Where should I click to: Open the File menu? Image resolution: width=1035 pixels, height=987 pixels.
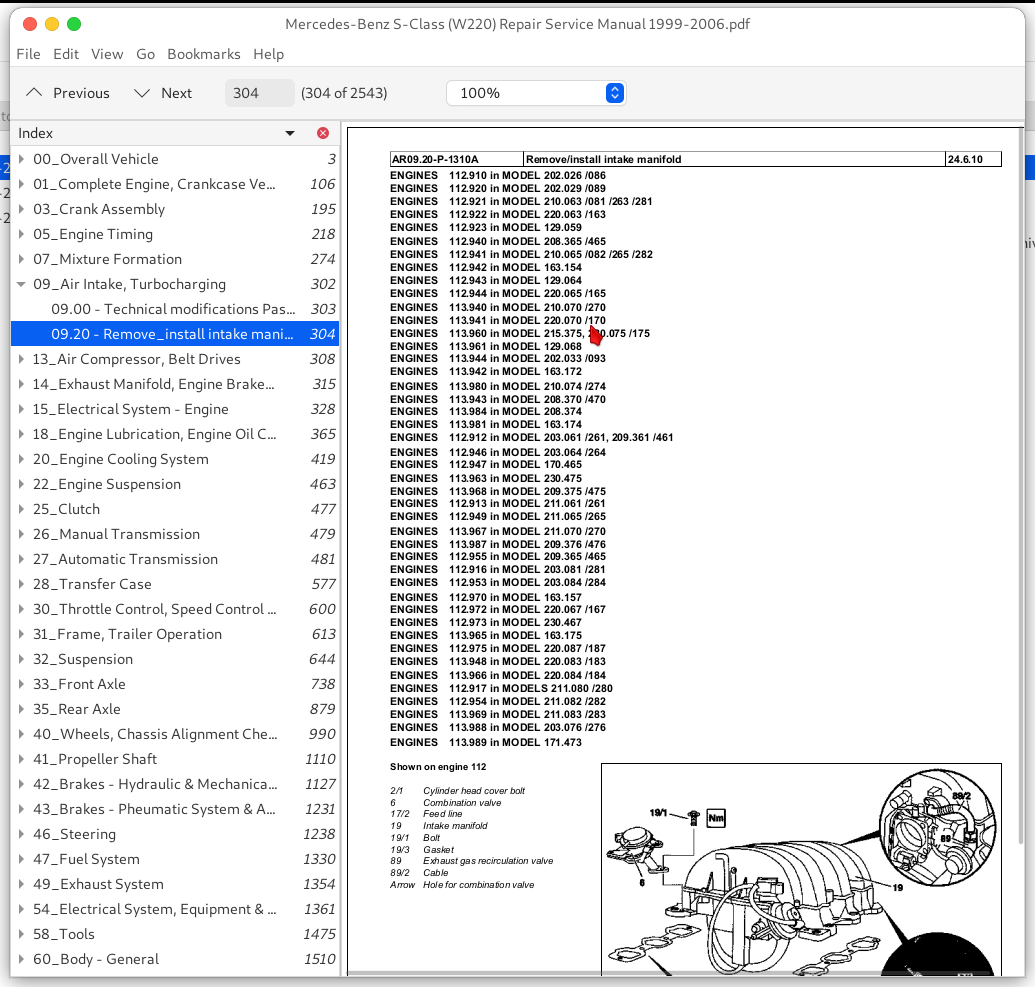point(28,54)
